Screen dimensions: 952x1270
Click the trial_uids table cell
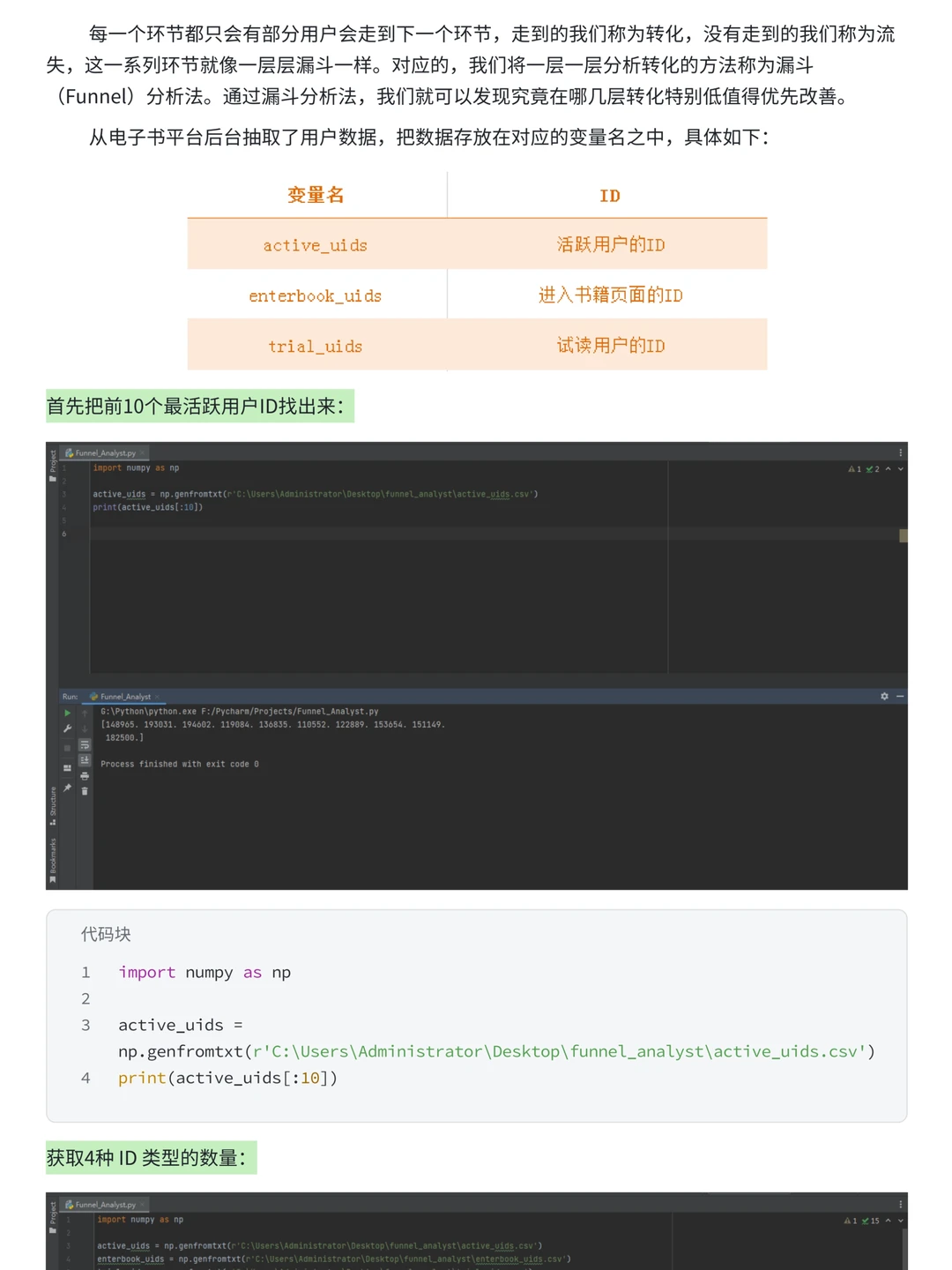pos(316,346)
